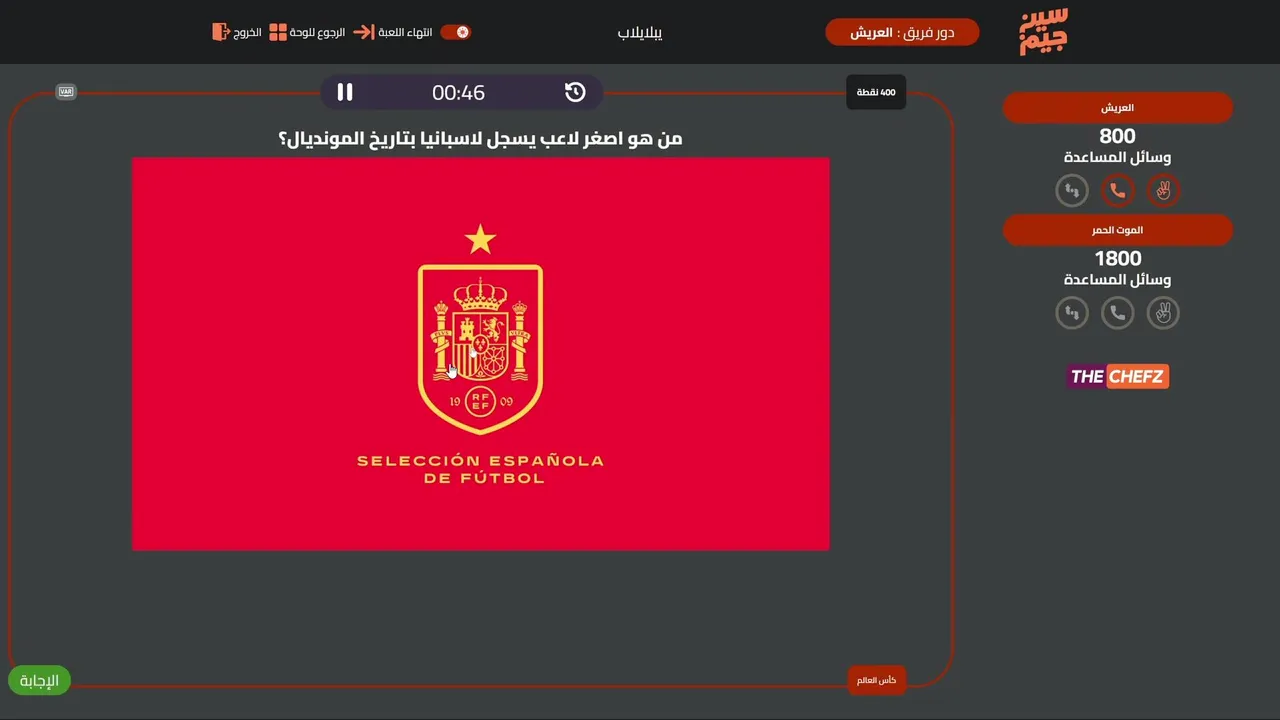This screenshot has width=1280, height=720.
Task: Click the game name يبليلاب
Action: pyautogui.click(x=640, y=32)
